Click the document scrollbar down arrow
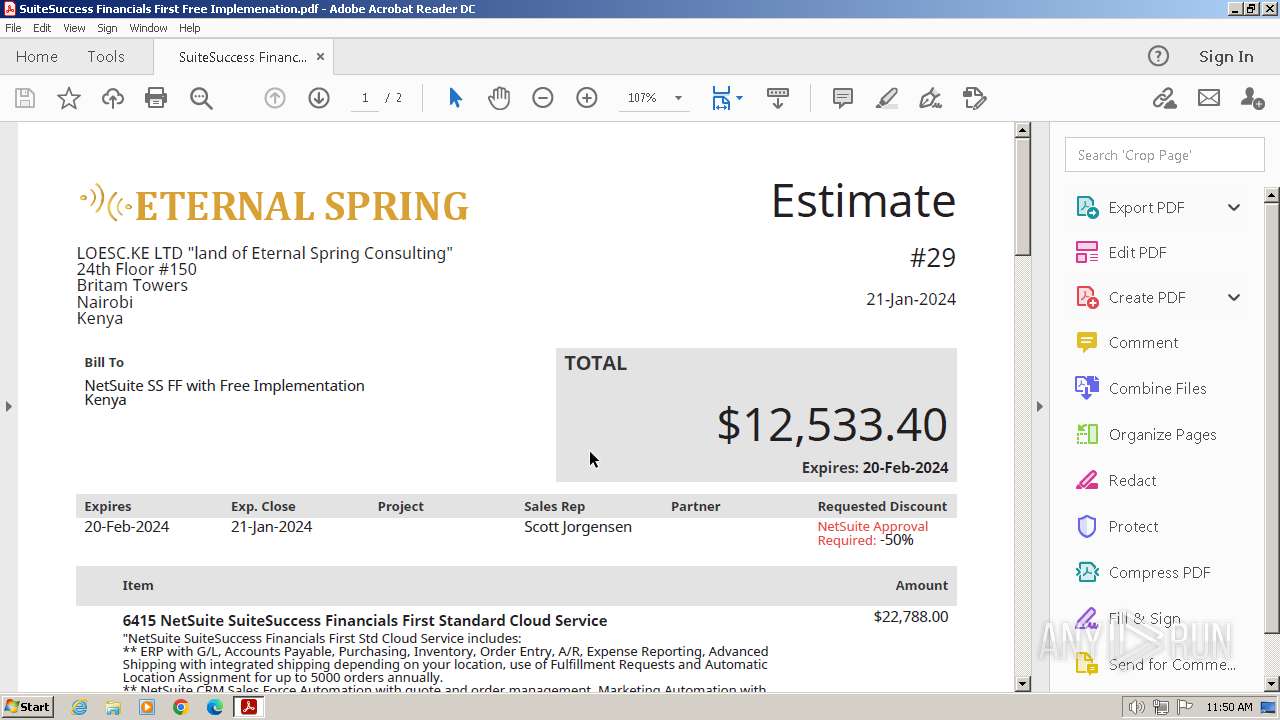The width and height of the screenshot is (1280, 720). coord(1022,684)
